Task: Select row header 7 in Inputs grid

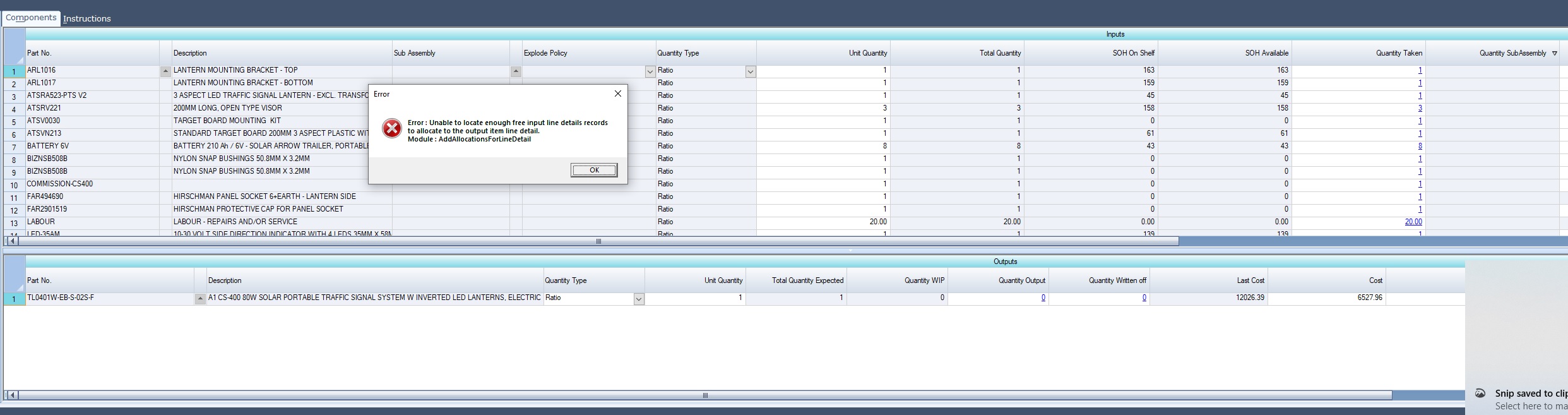Action: coord(14,147)
